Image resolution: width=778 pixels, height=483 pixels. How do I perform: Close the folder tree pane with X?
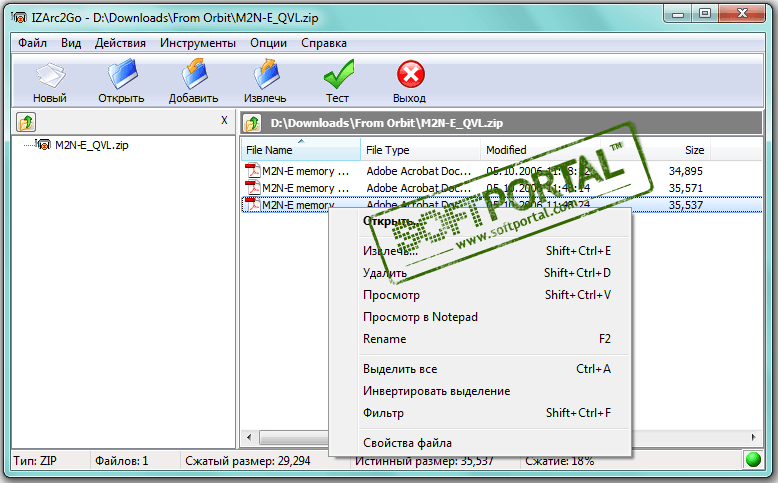tap(224, 120)
